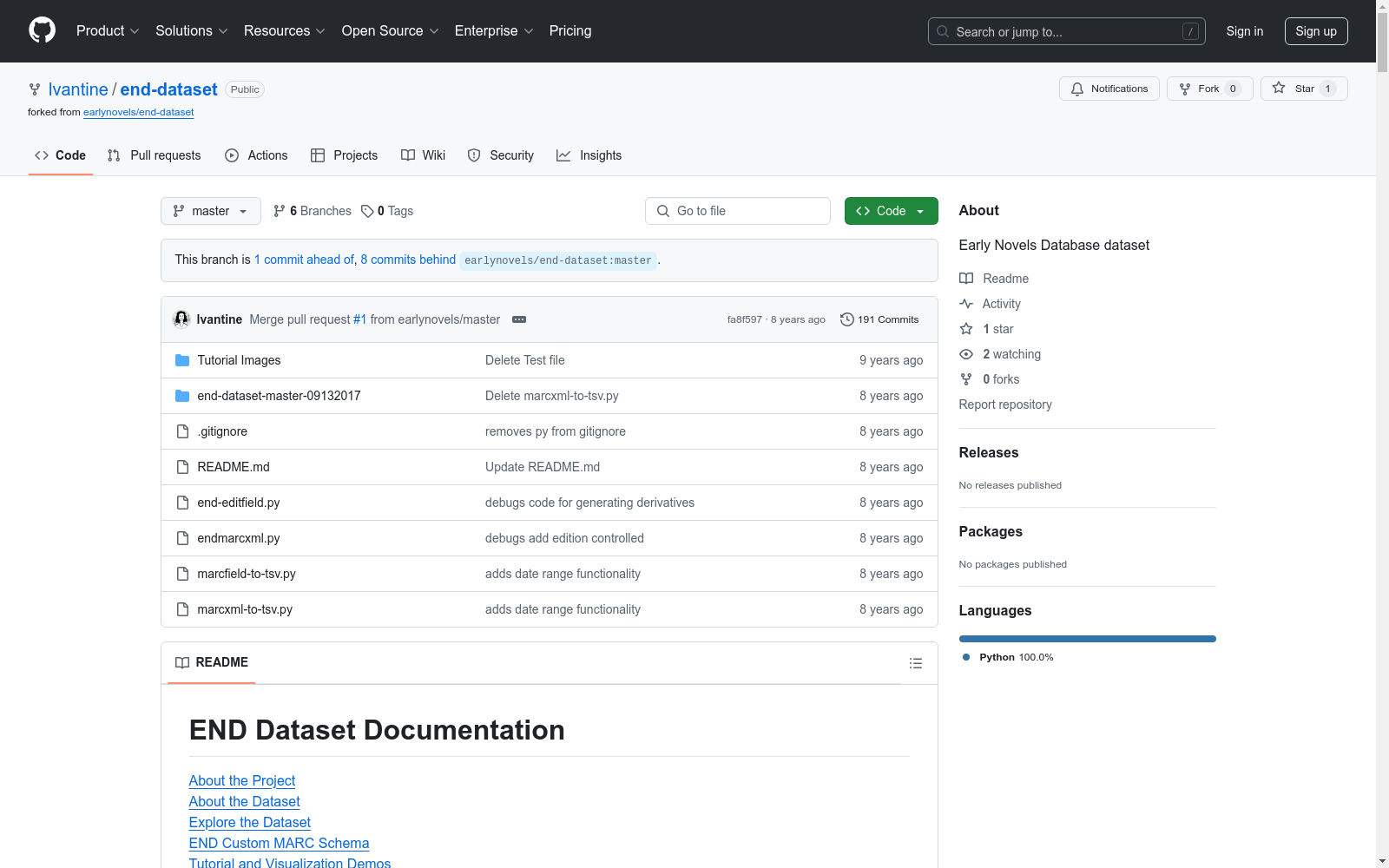Open the Explore the Dataset link

click(x=250, y=822)
